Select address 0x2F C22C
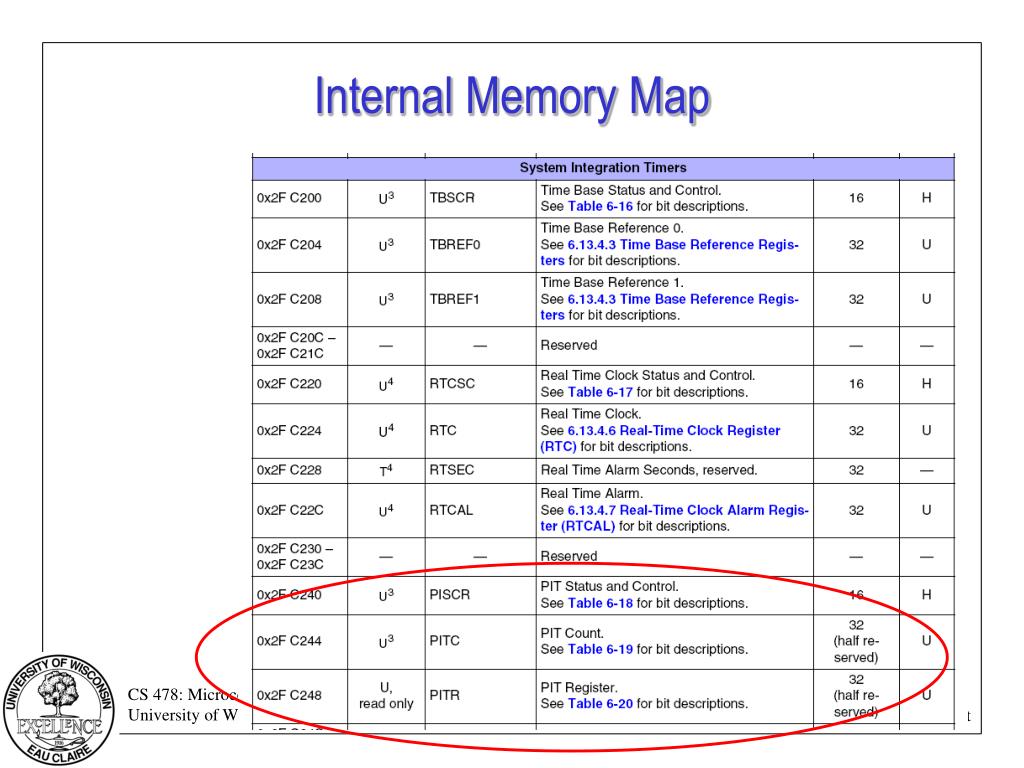The image size is (1024, 768). 290,511
